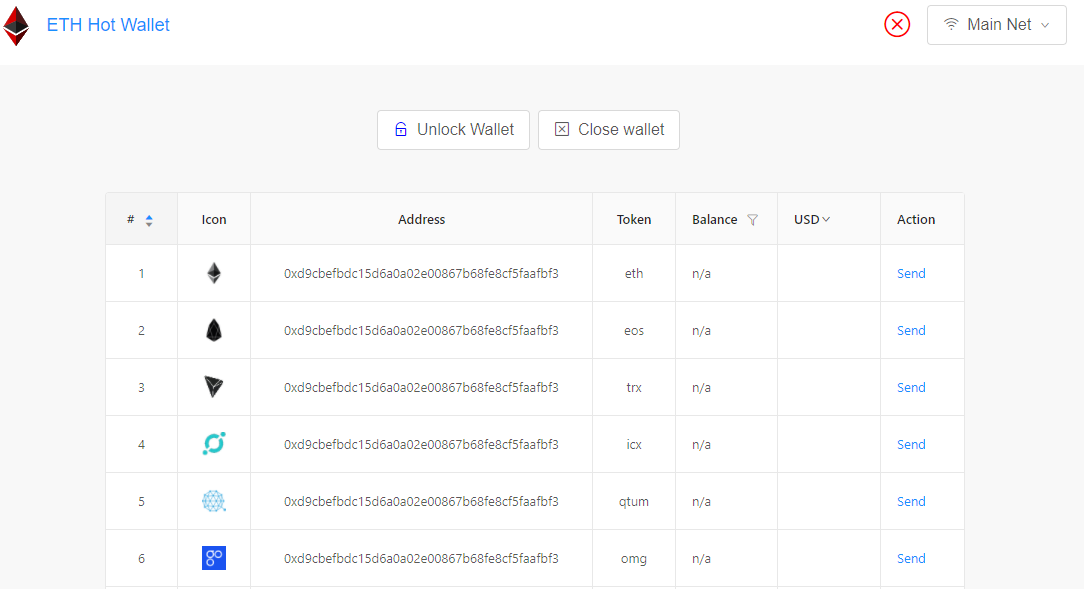
Task: Click the eos token icon
Action: coord(214,330)
